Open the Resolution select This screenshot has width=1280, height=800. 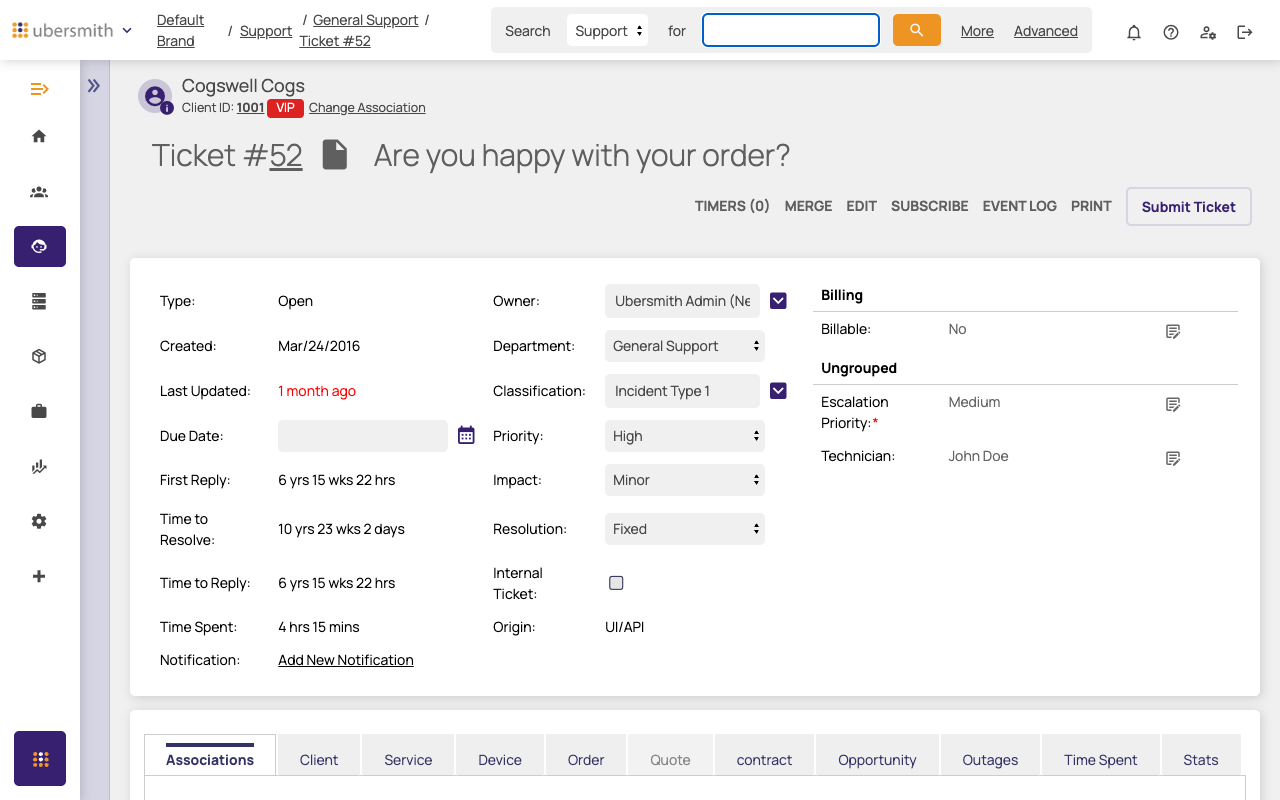(685, 529)
